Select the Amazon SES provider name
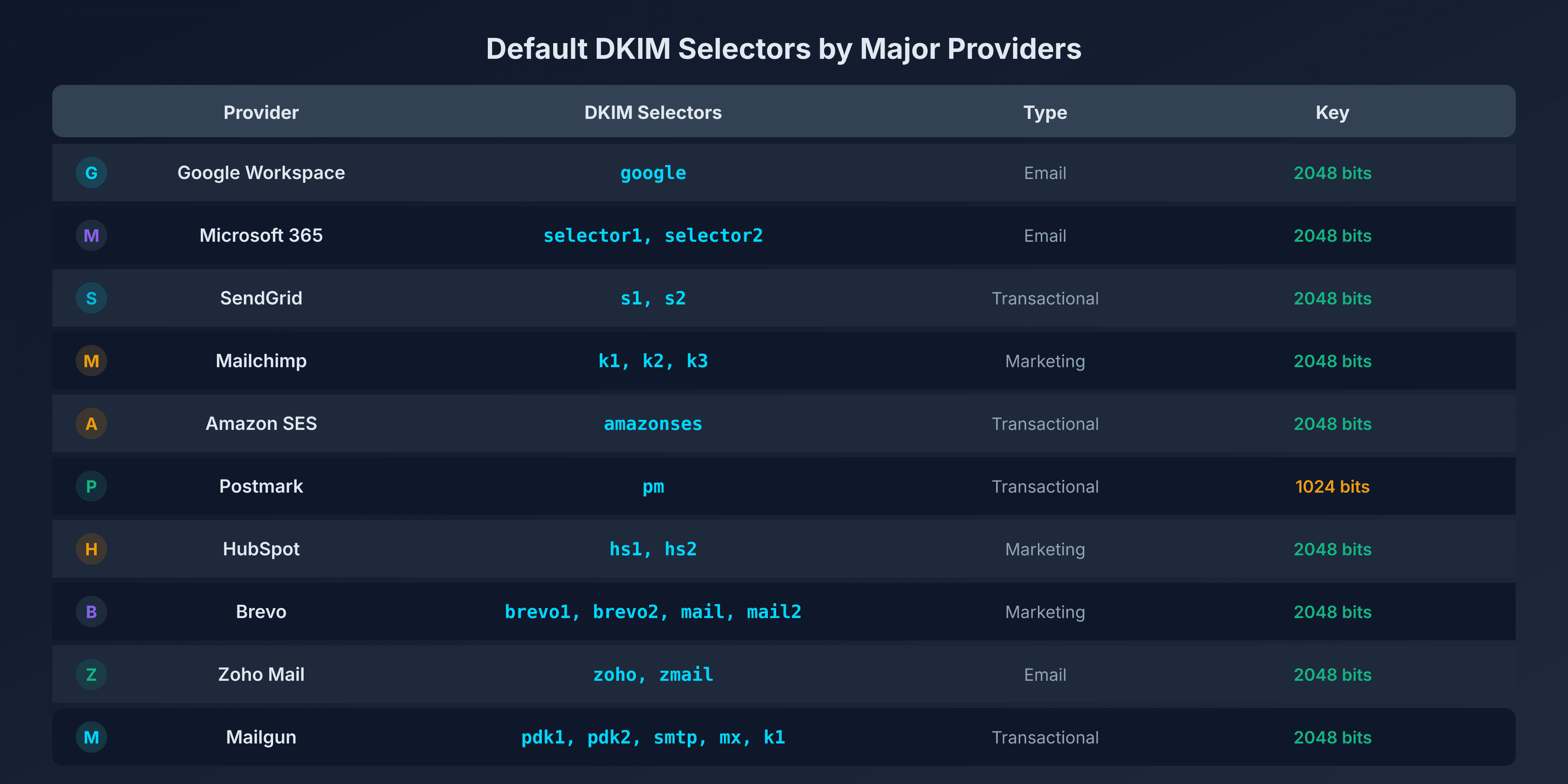The width and height of the screenshot is (1568, 784). click(261, 424)
